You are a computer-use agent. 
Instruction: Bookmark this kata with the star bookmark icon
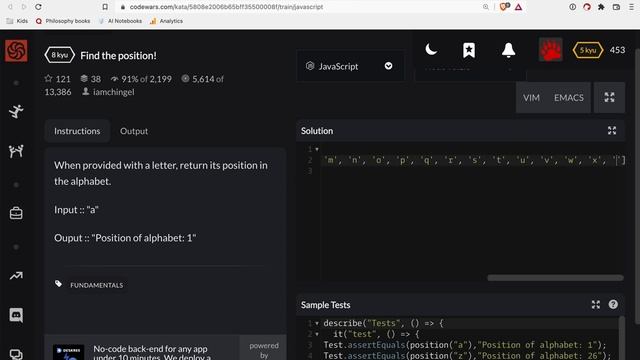pyautogui.click(x=469, y=50)
